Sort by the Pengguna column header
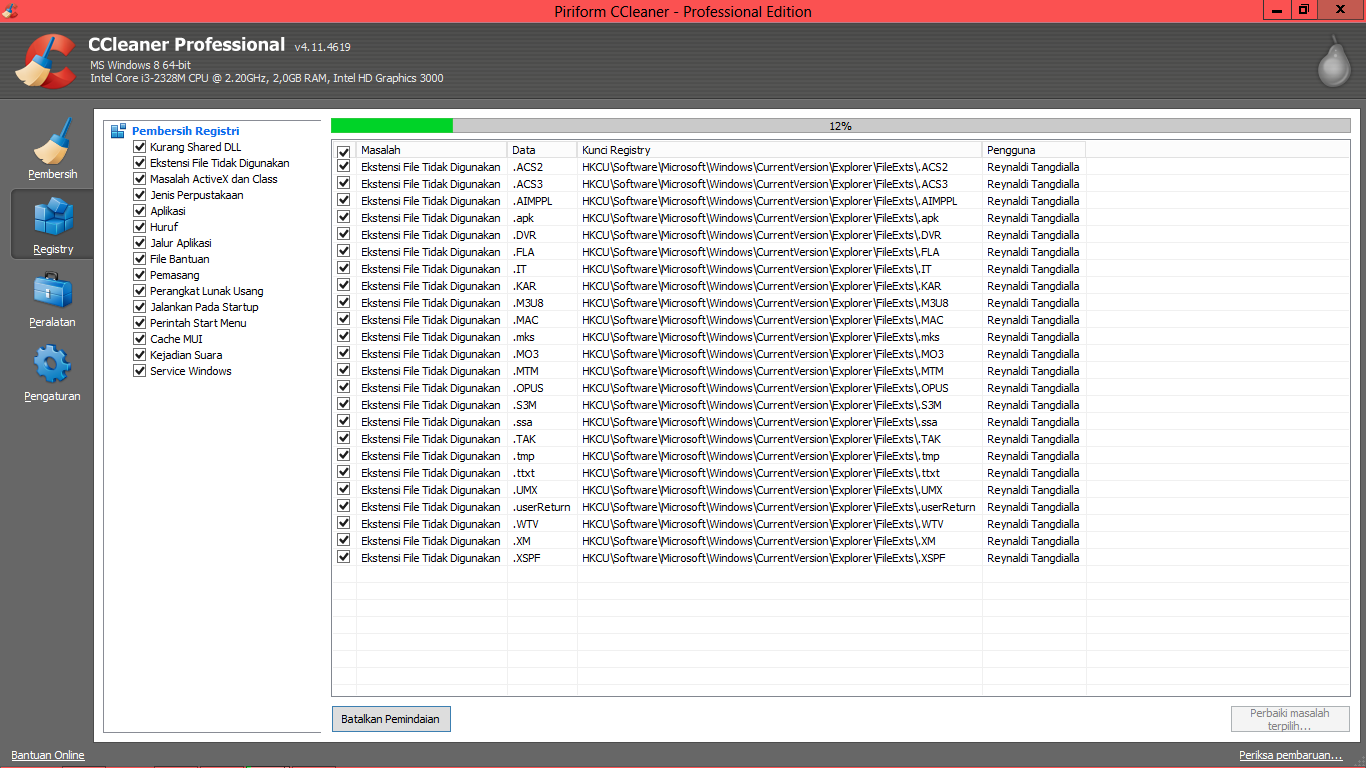1366x768 pixels. [1034, 150]
